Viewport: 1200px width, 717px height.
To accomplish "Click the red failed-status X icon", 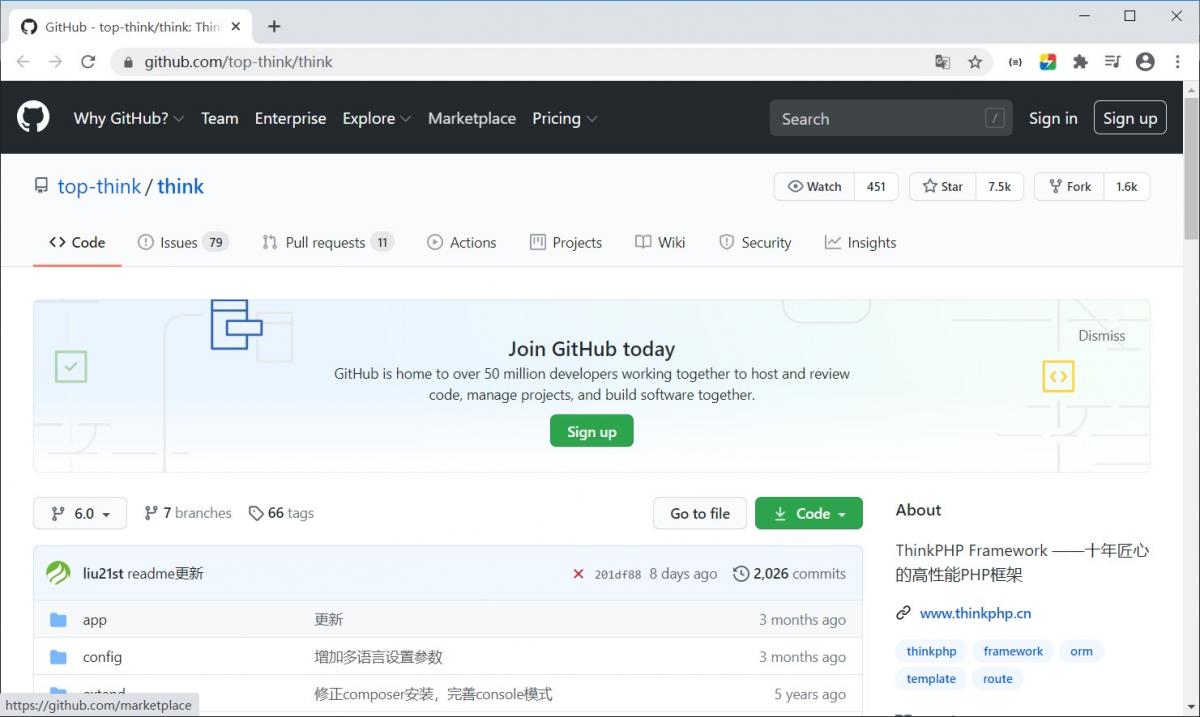I will pos(578,574).
